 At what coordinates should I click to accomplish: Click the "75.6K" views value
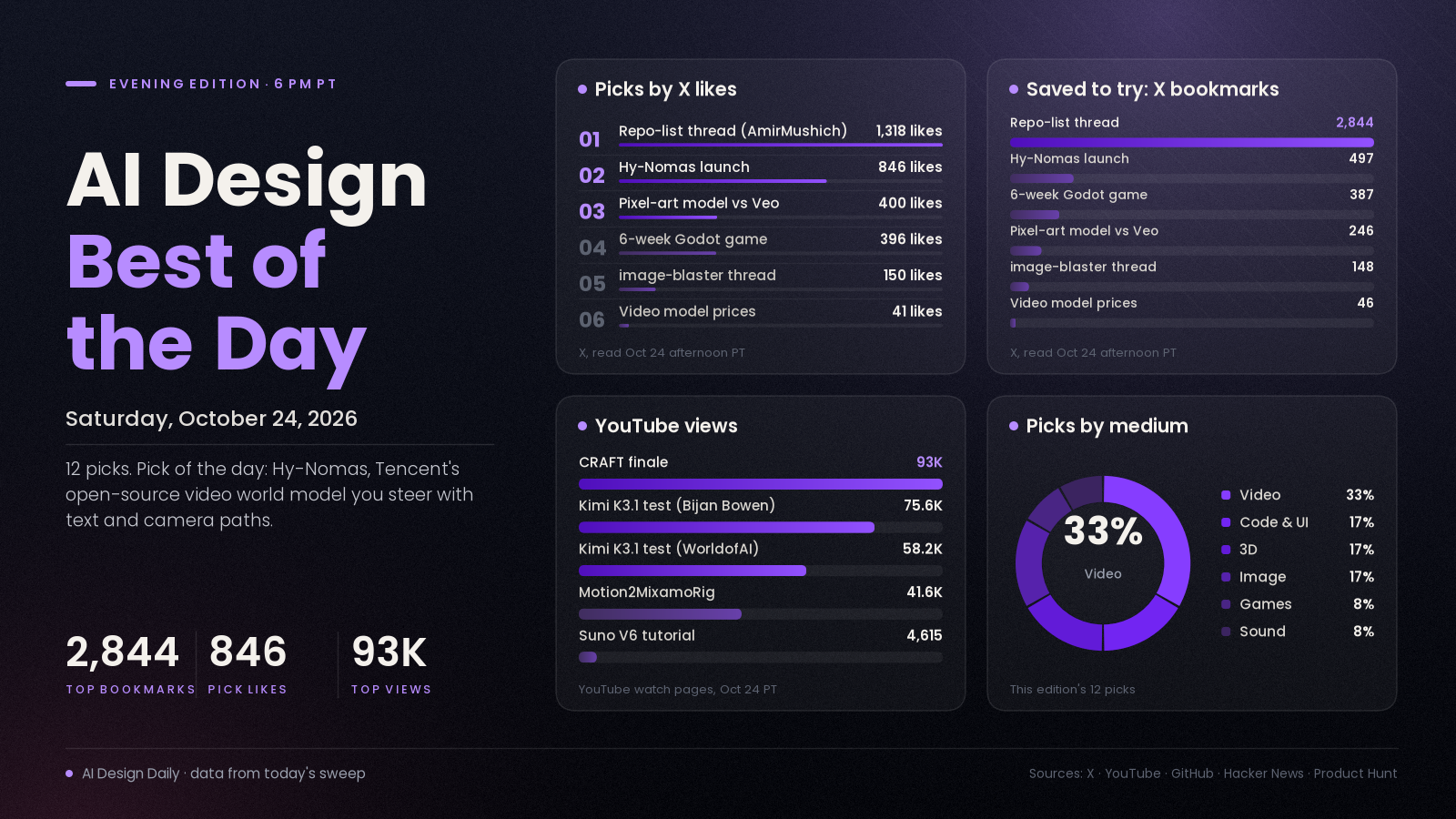click(x=923, y=505)
